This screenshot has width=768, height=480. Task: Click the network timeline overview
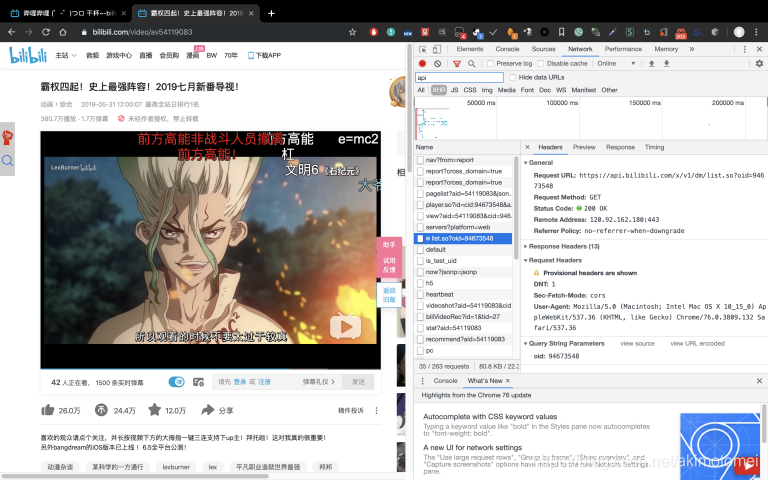(591, 119)
